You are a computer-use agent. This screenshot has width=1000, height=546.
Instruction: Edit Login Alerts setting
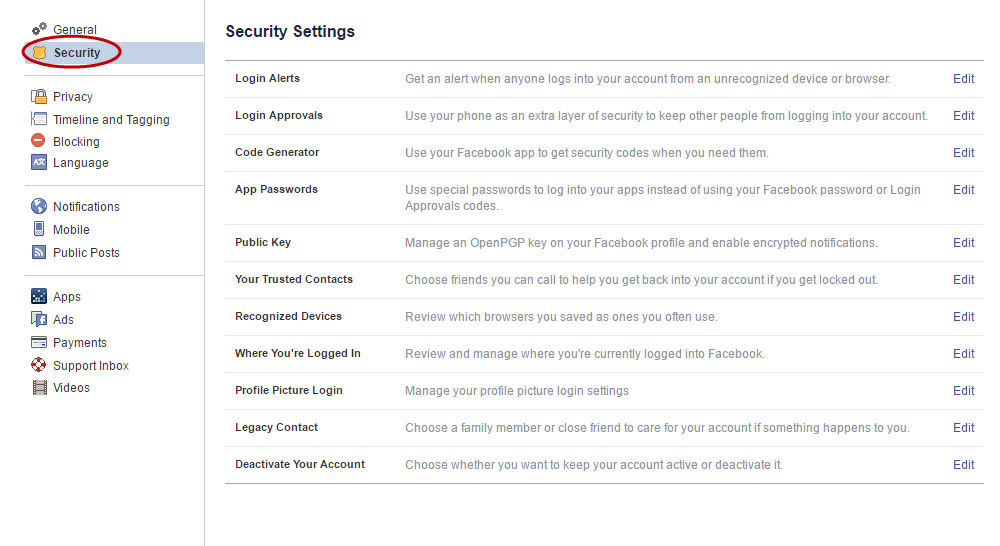(963, 78)
